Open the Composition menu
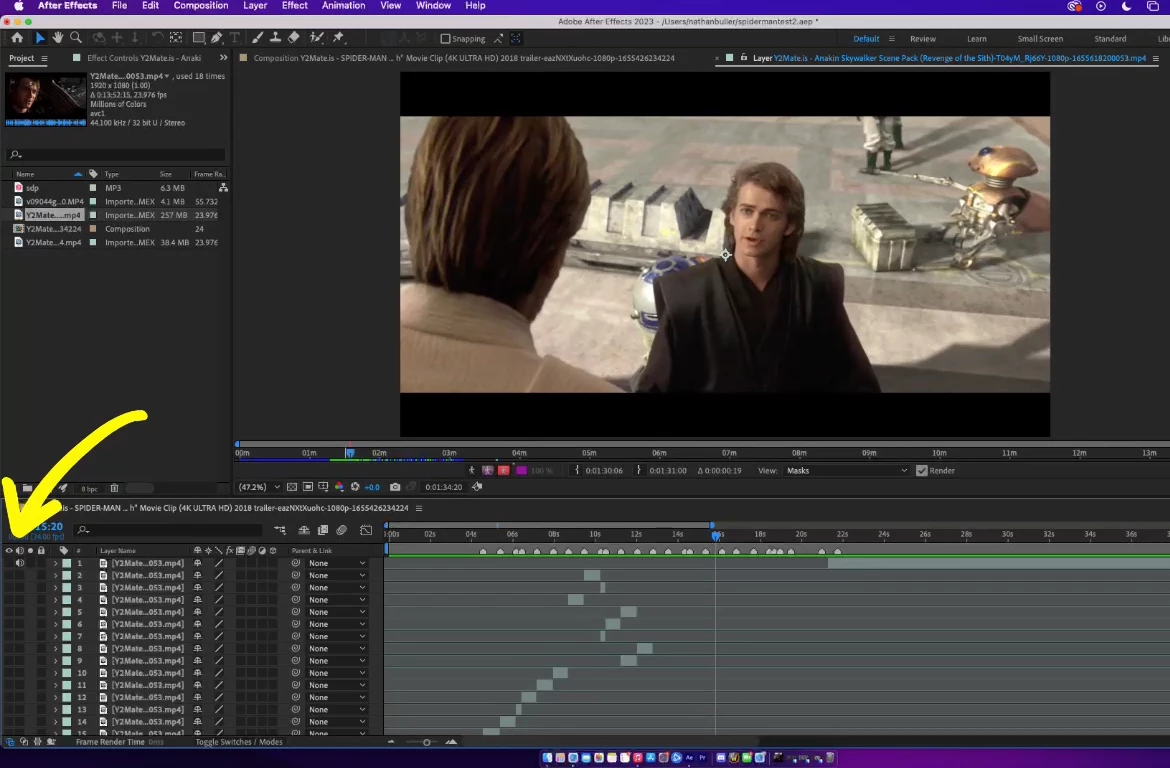The image size is (1170, 768). (x=201, y=6)
